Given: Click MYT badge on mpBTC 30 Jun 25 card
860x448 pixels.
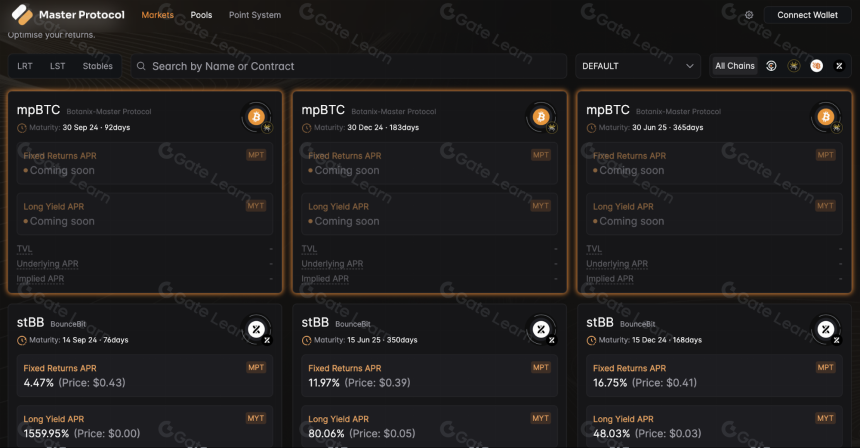Looking at the screenshot, I should coord(825,206).
